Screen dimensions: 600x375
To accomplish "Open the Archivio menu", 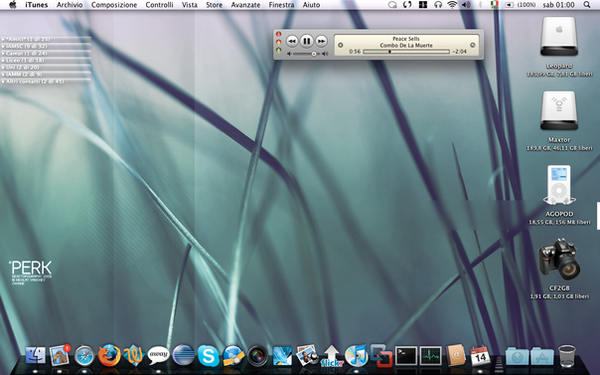I will tap(70, 5).
